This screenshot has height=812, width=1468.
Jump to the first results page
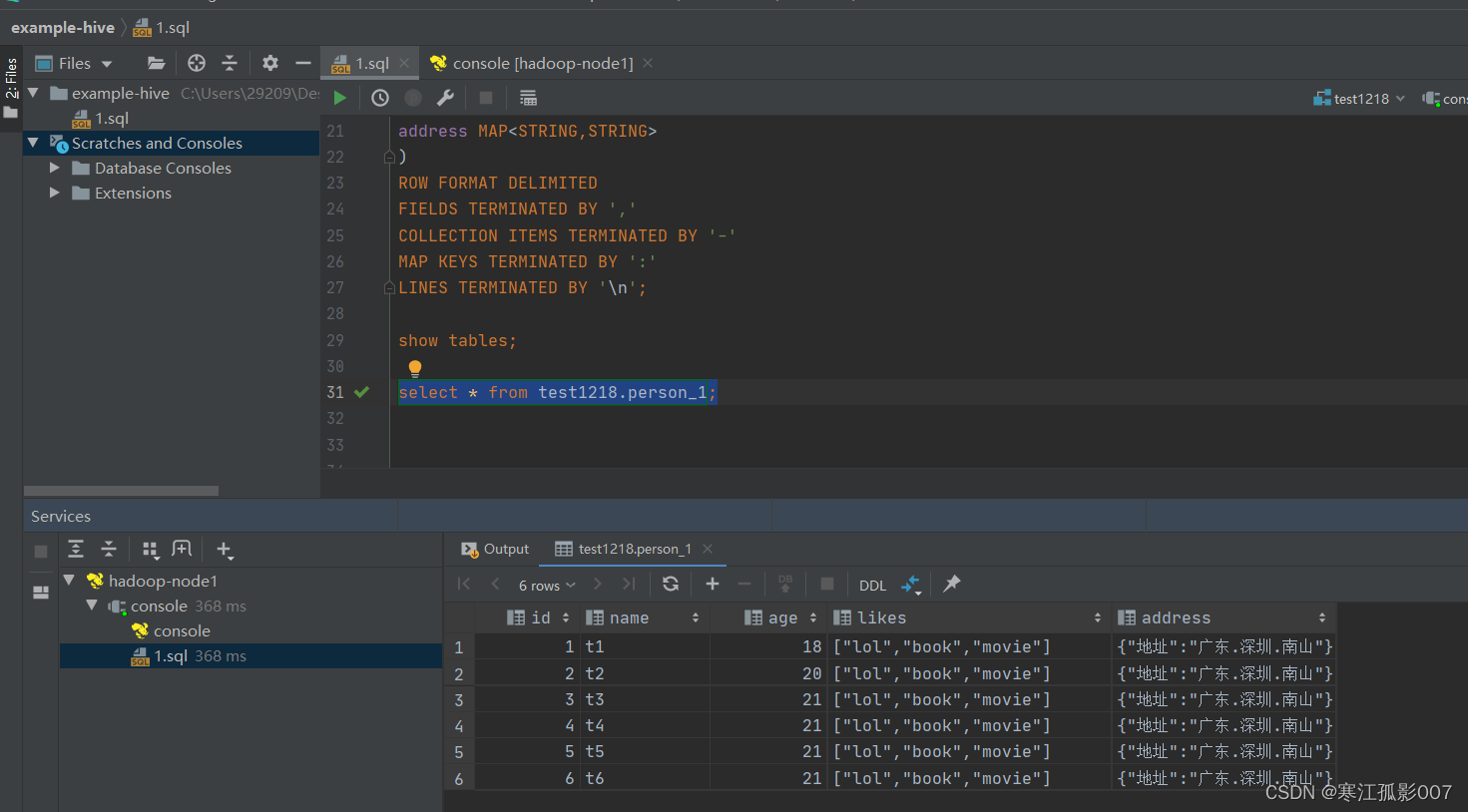[464, 585]
